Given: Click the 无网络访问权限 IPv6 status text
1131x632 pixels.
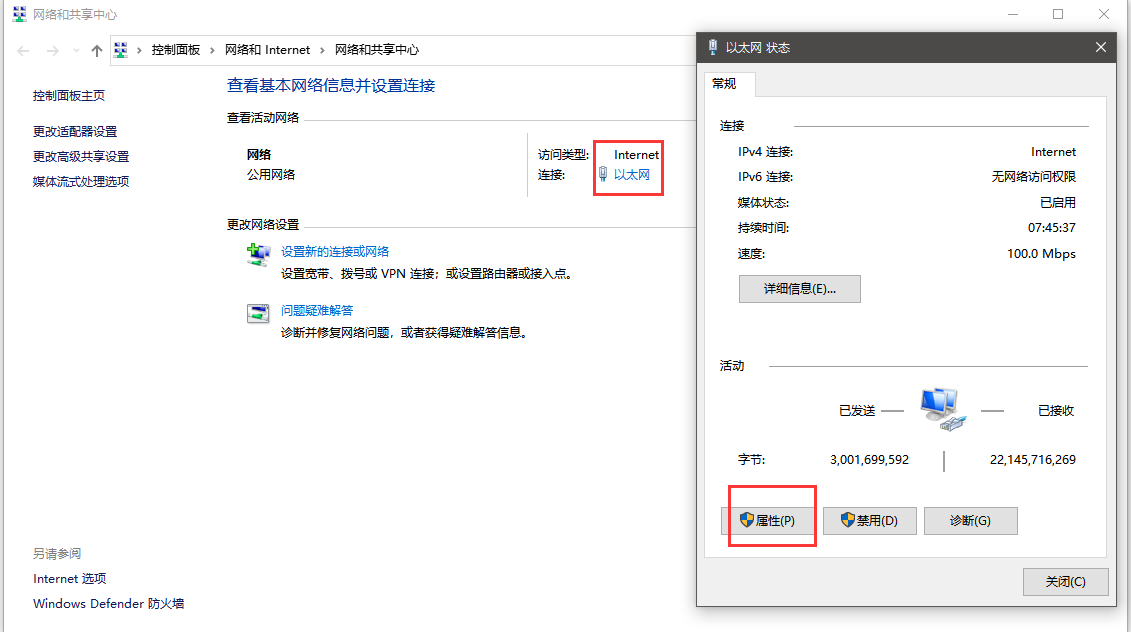Looking at the screenshot, I should [1033, 177].
